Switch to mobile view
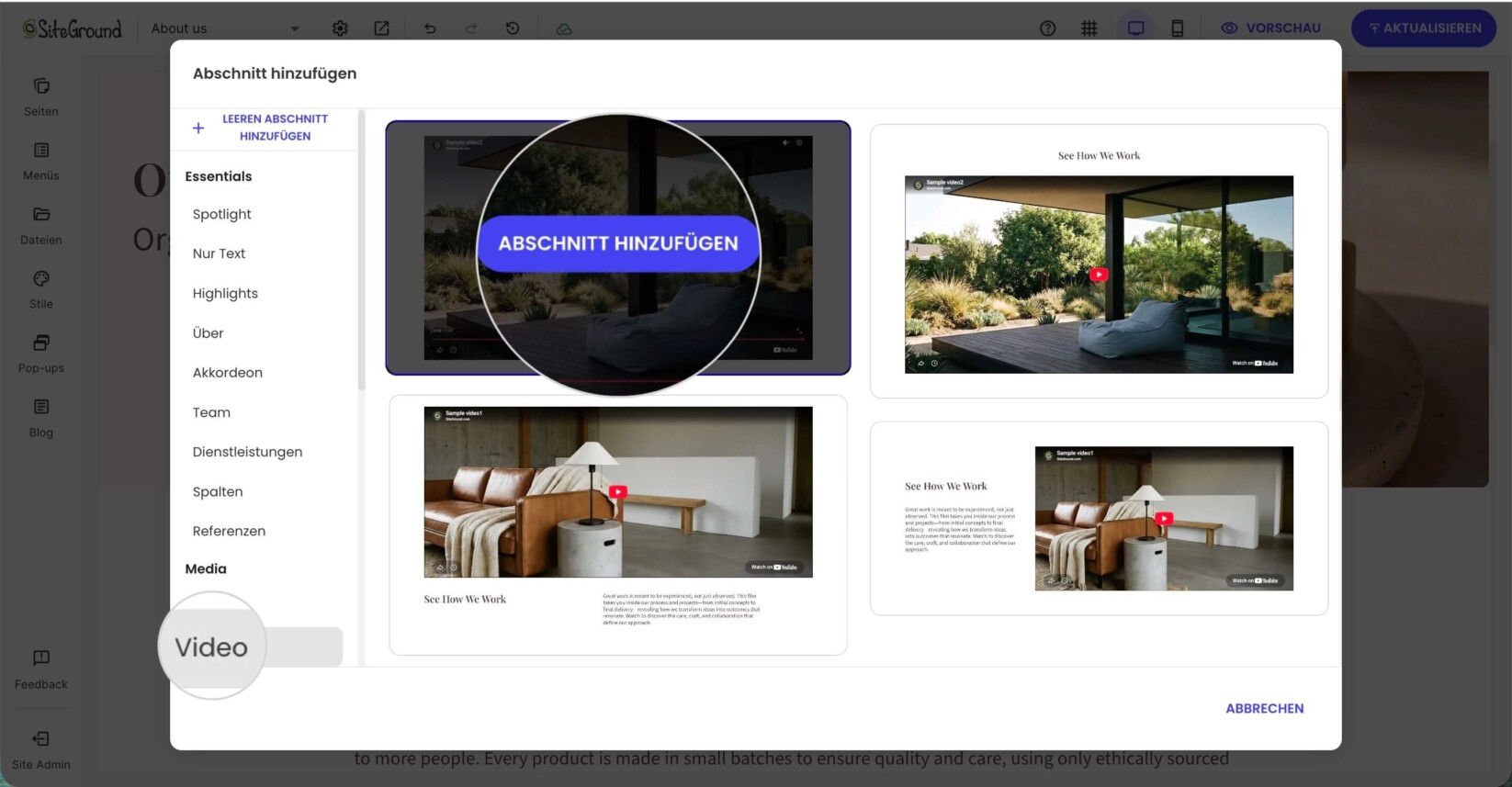This screenshot has height=787, width=1512. click(1178, 28)
